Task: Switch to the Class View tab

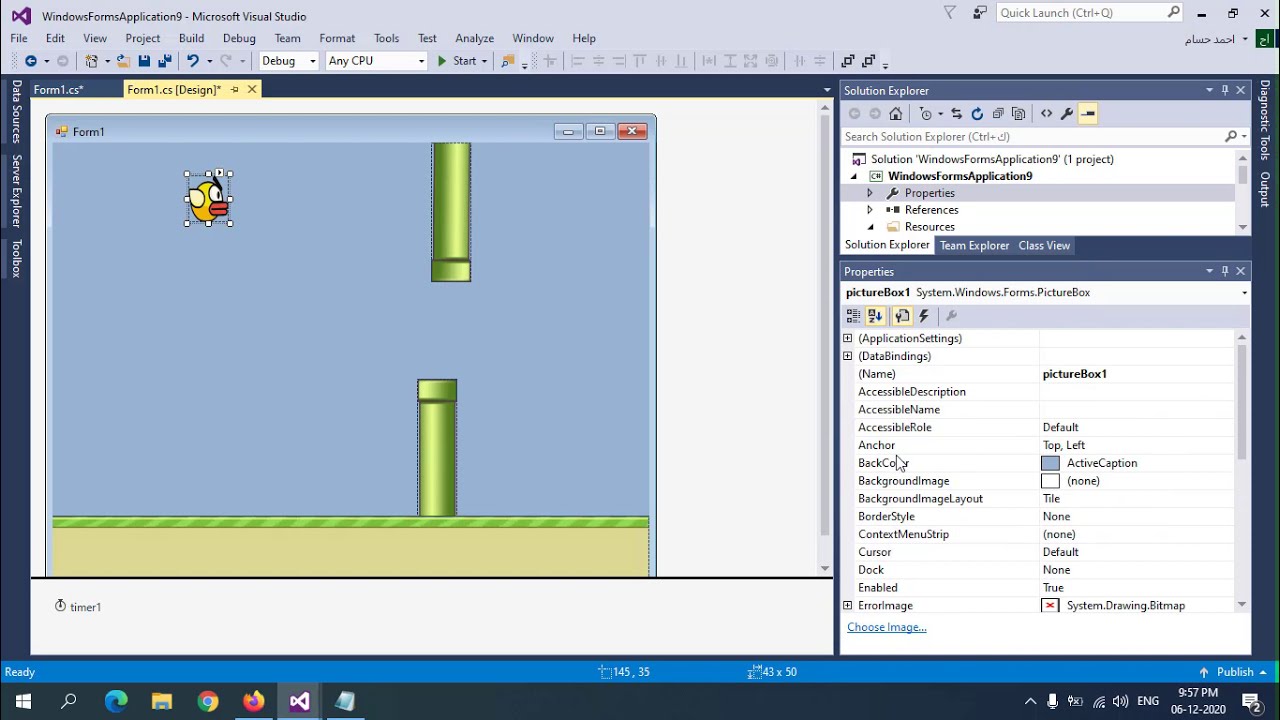Action: (1044, 246)
